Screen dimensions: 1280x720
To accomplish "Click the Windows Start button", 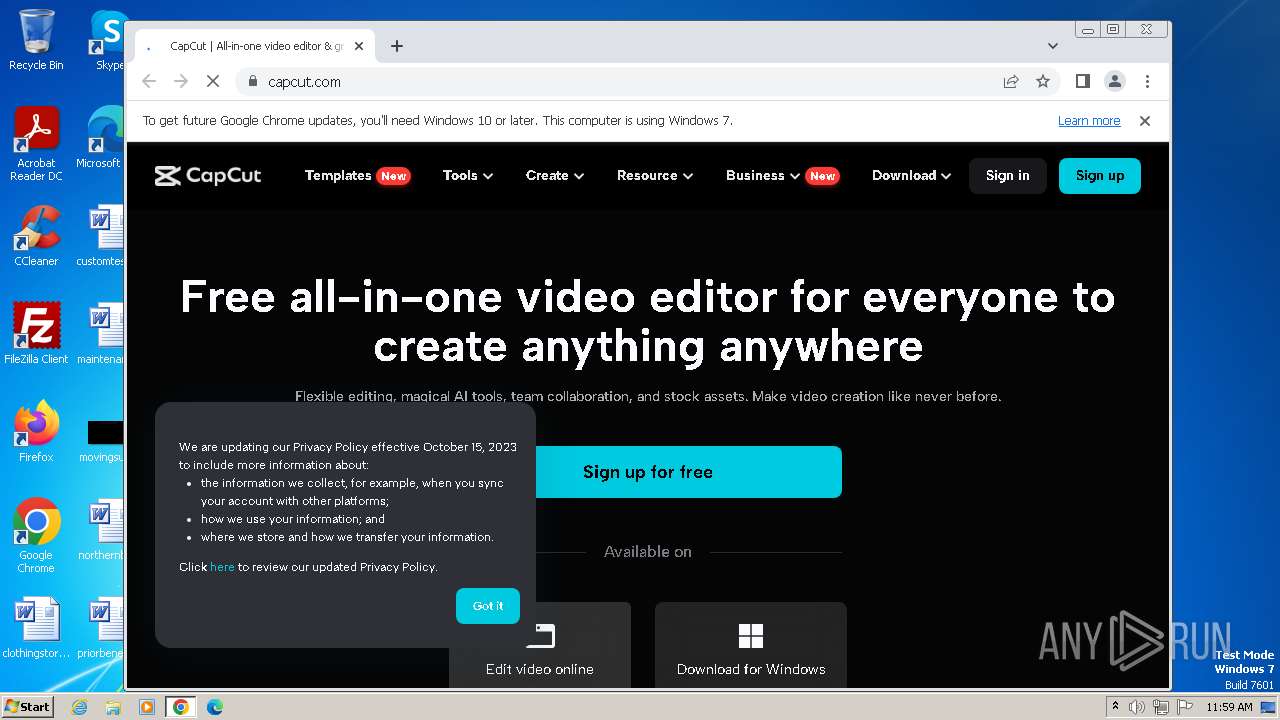I will 28,706.
